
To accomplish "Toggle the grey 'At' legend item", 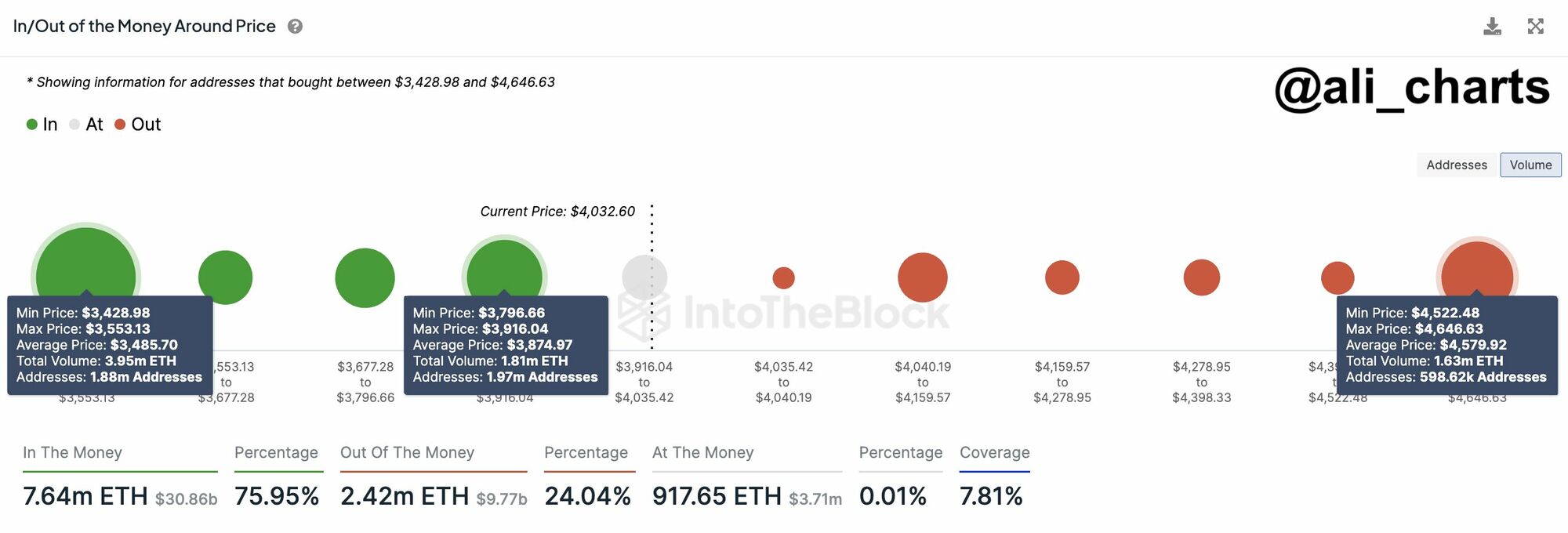I will pyautogui.click(x=86, y=125).
